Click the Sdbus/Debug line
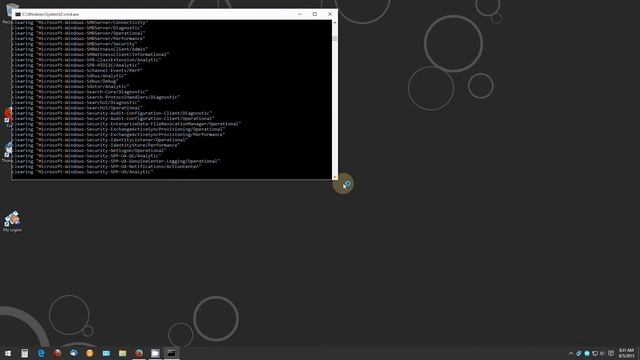Screen dimensions: 640x360 coord(65,81)
